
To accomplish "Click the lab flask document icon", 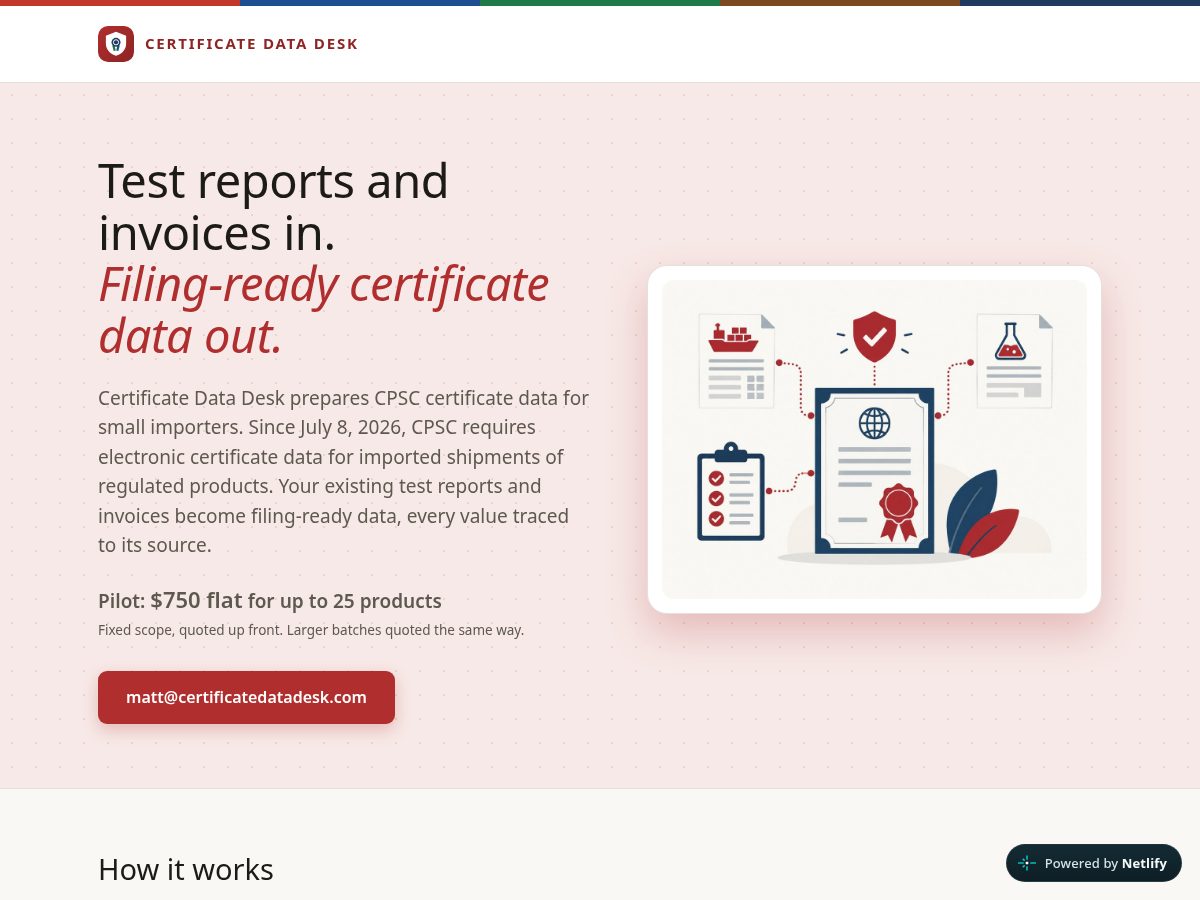I will pyautogui.click(x=1014, y=361).
